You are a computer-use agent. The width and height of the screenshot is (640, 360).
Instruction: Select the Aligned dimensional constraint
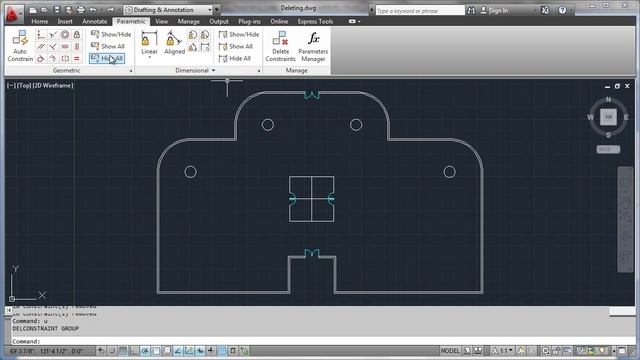click(175, 42)
